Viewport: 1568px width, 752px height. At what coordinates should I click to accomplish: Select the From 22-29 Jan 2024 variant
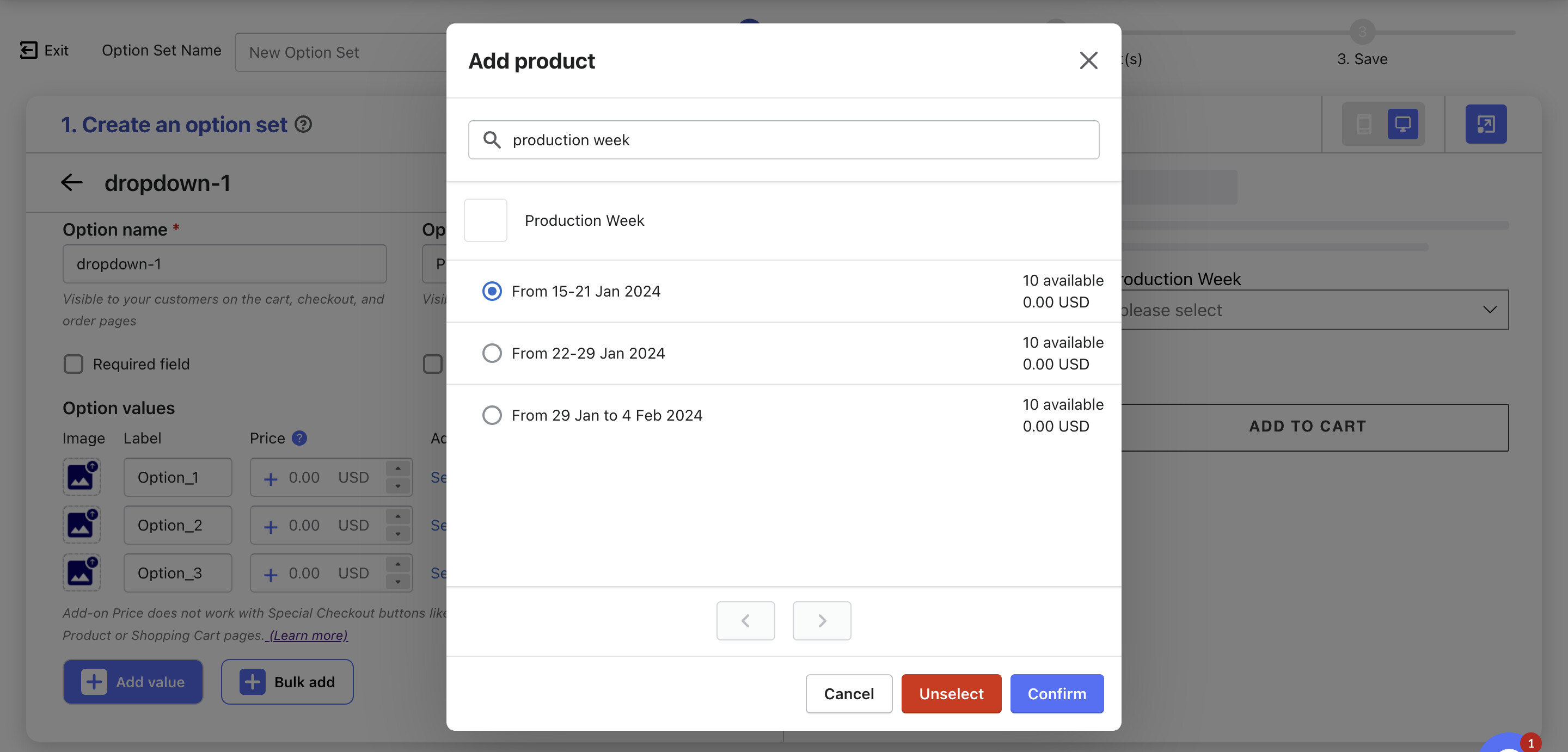click(492, 353)
